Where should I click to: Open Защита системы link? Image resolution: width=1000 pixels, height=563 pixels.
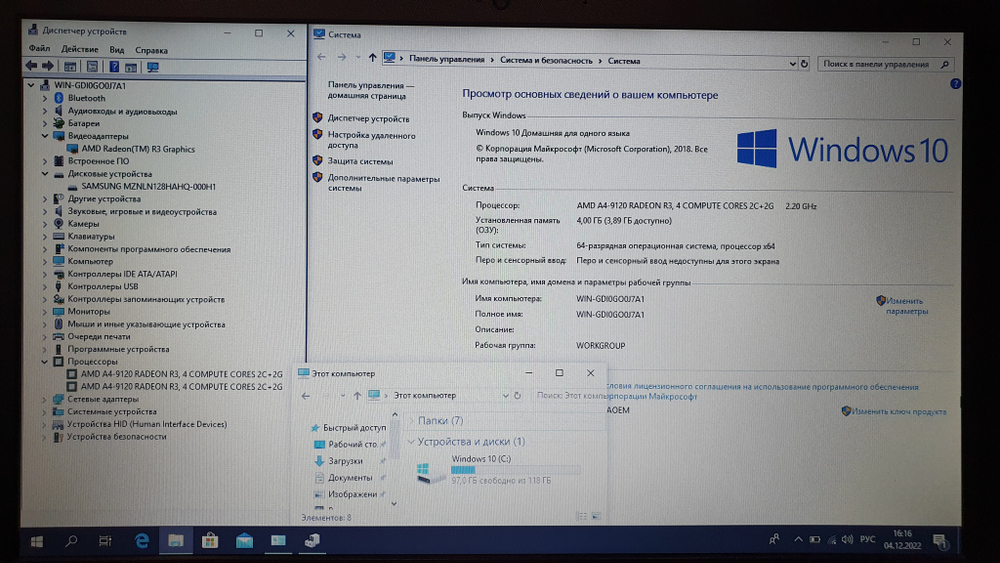coord(360,161)
